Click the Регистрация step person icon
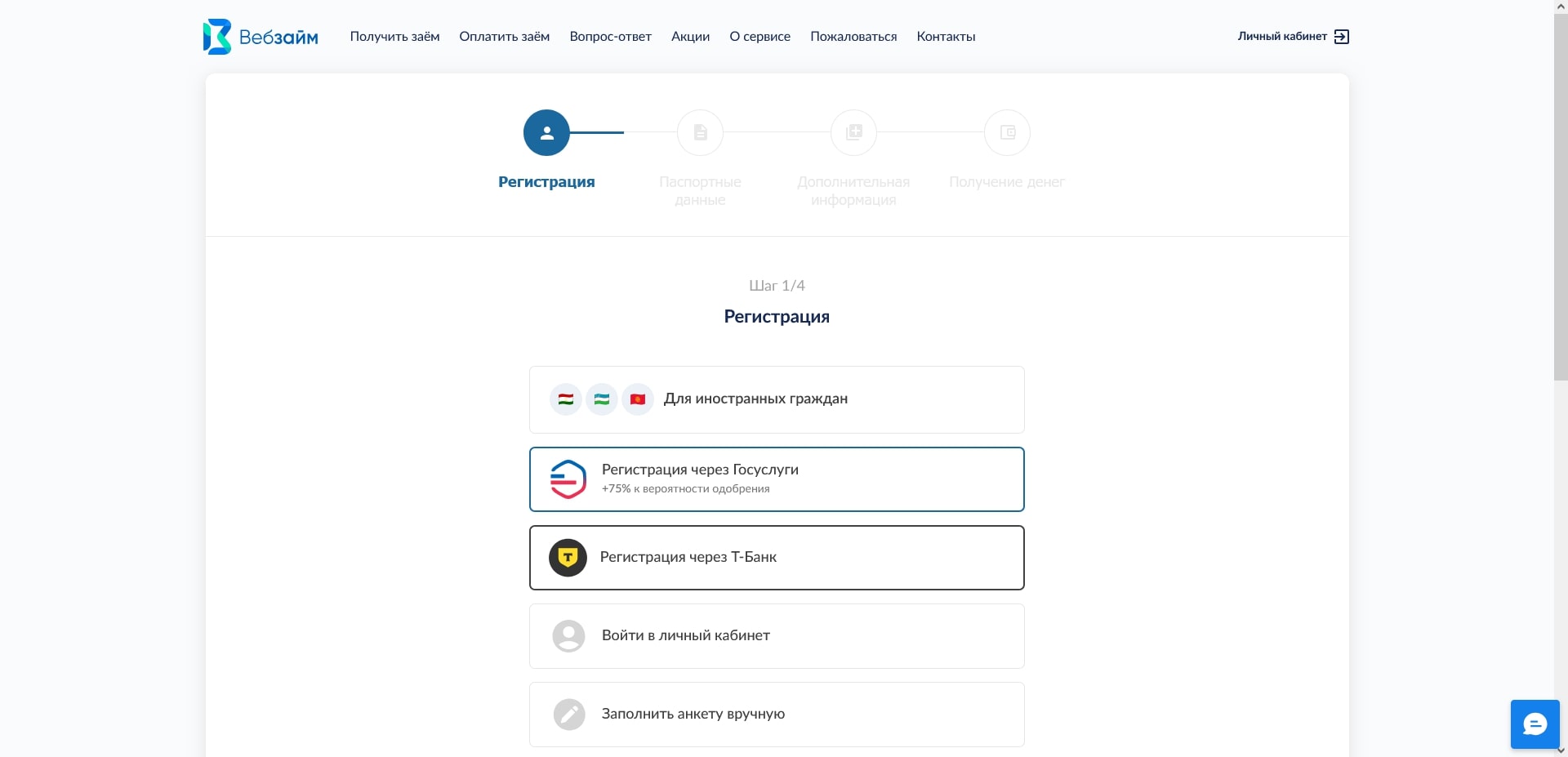 click(546, 133)
